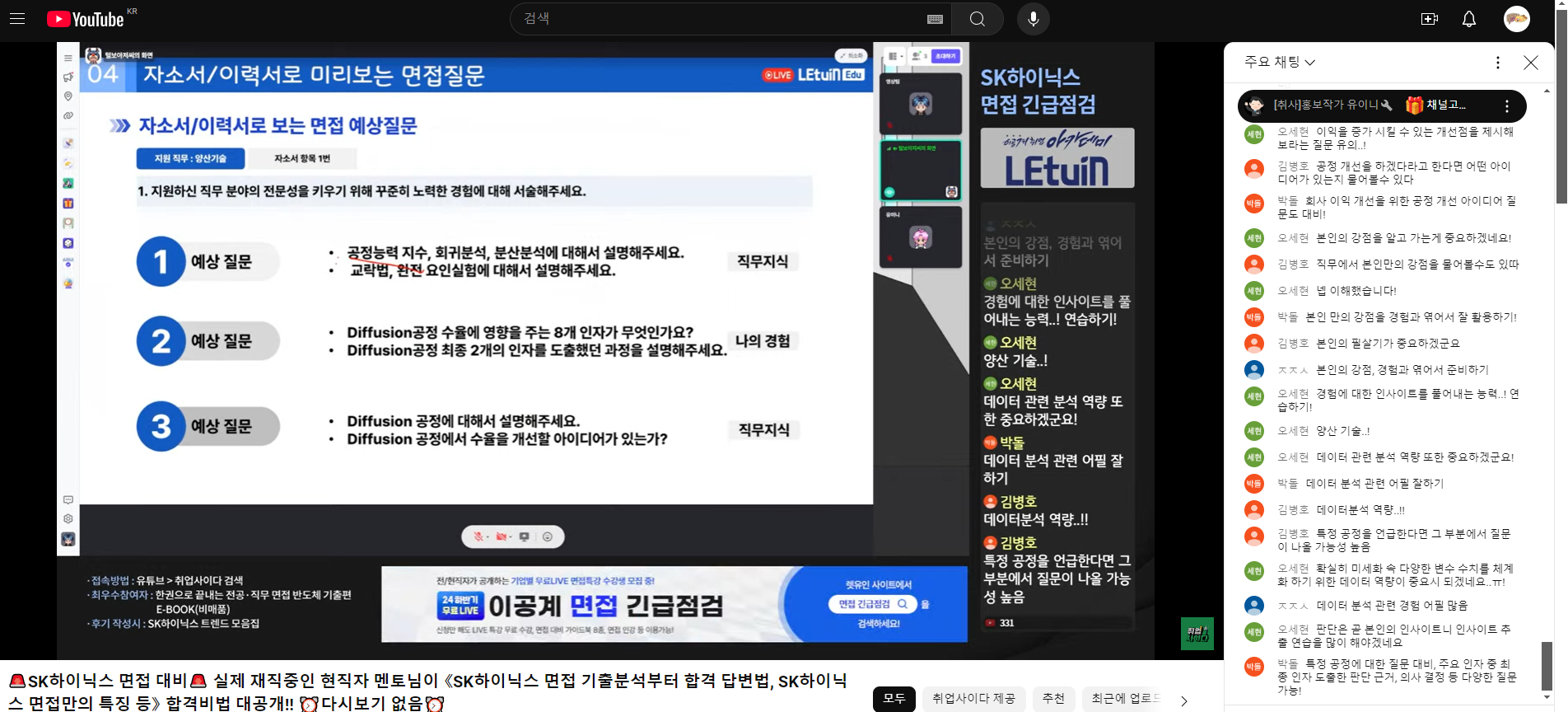
Task: Click the channel watermark icon on video
Action: click(1197, 634)
